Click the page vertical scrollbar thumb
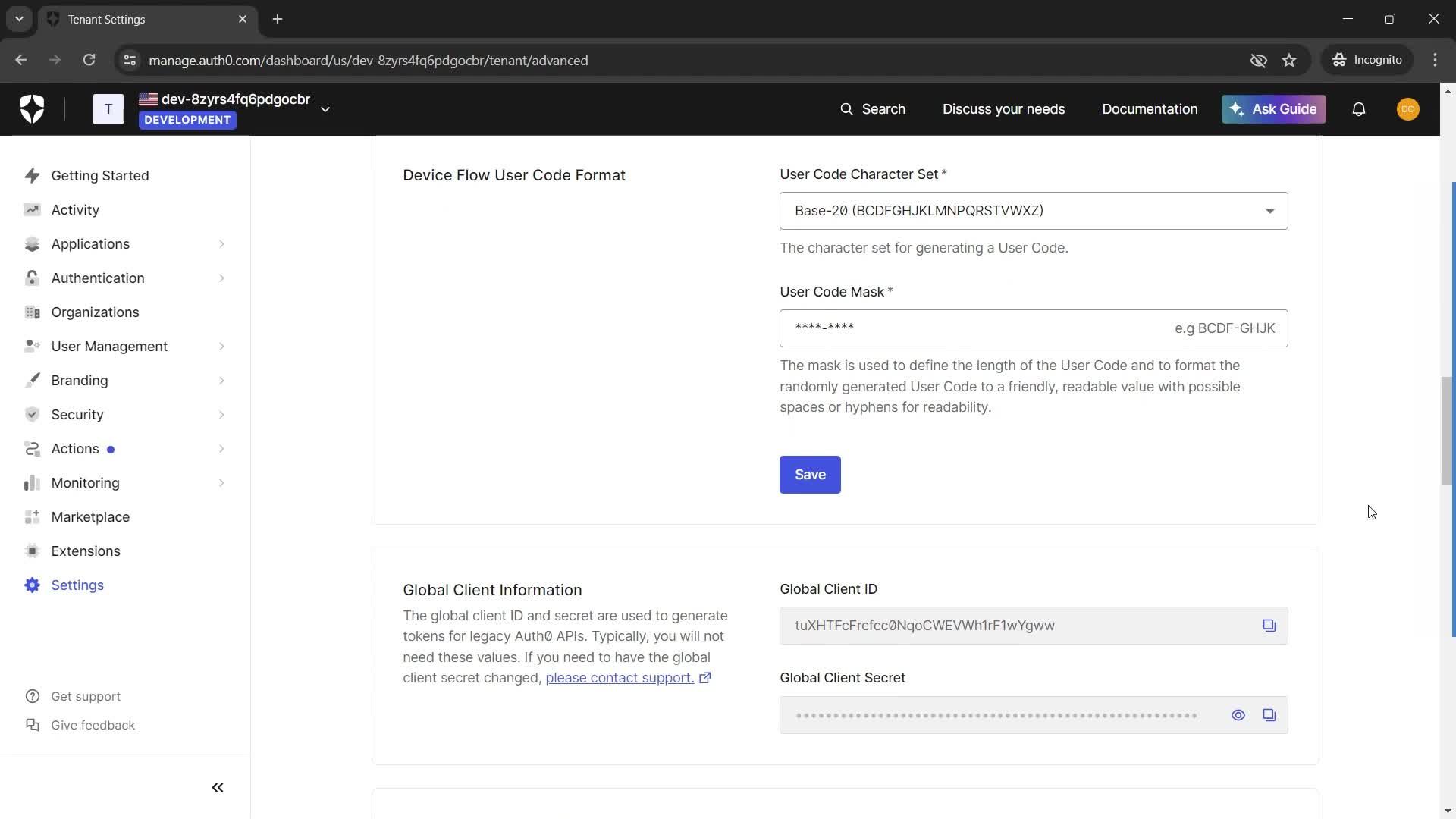 pos(1447,431)
